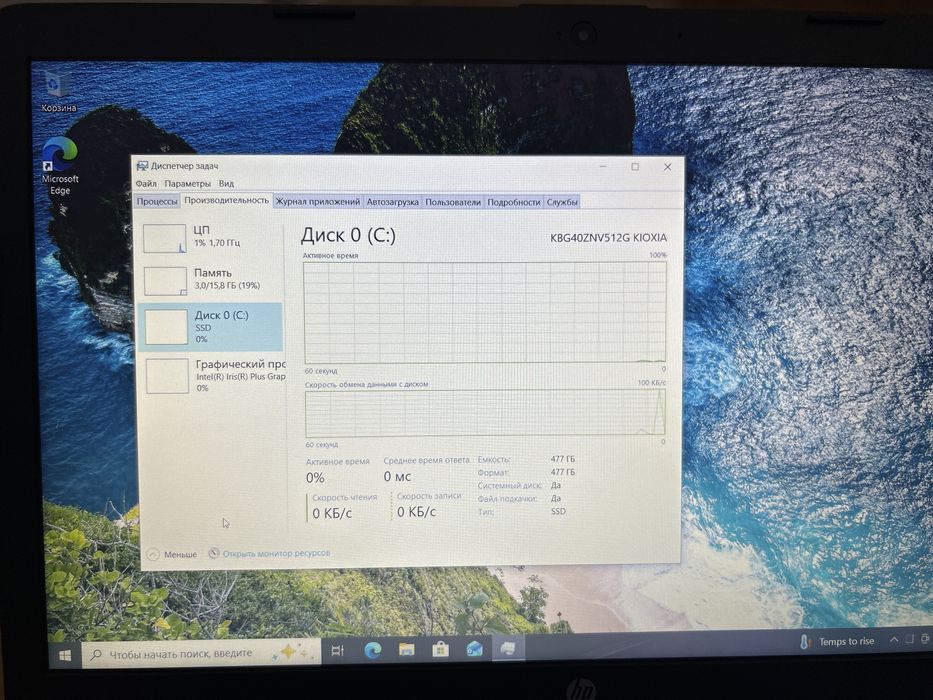The height and width of the screenshot is (700, 933).
Task: Minimize the Task Manager window
Action: (603, 167)
